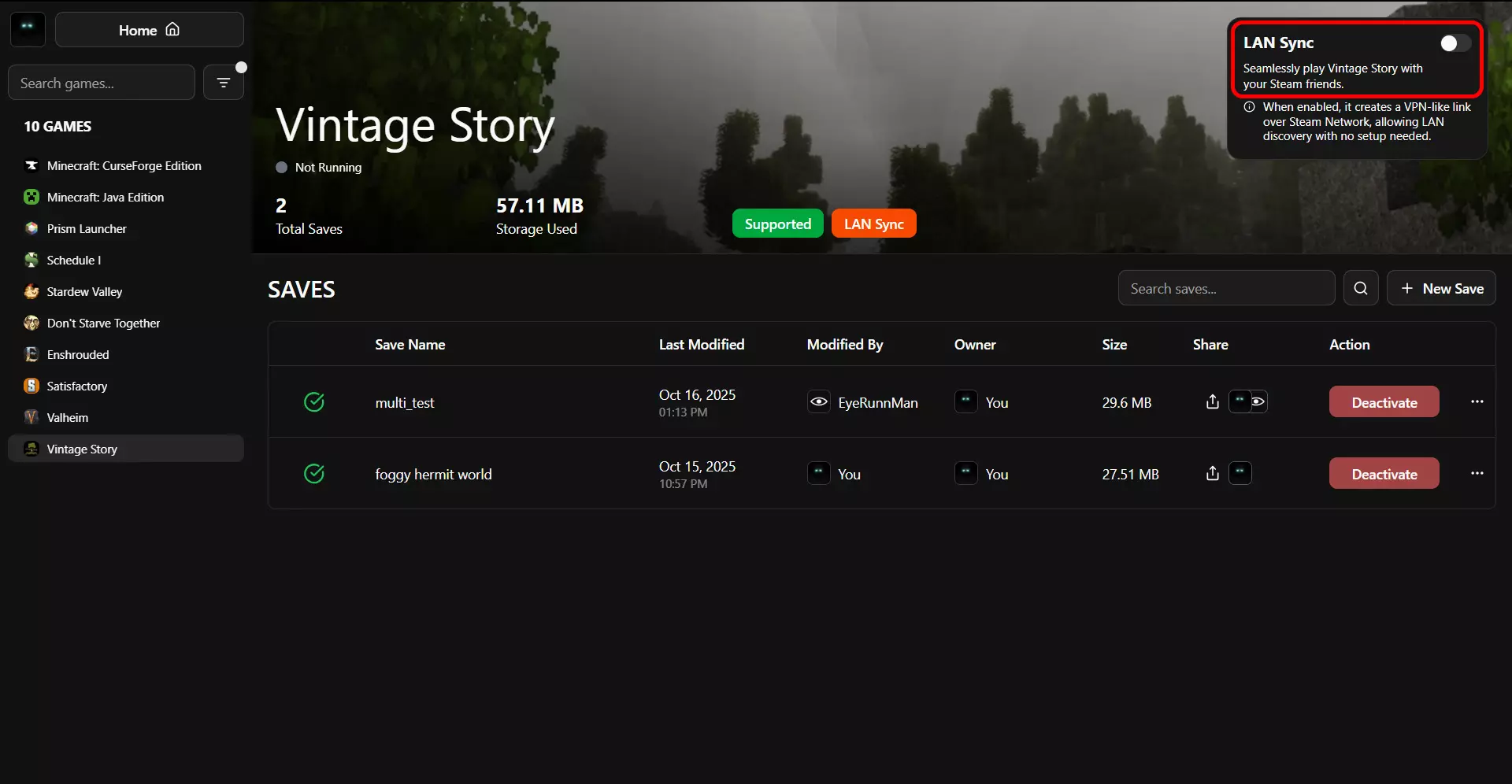Select Minecraft: CurseForge Edition in game list
This screenshot has height=784, width=1512.
(x=126, y=165)
